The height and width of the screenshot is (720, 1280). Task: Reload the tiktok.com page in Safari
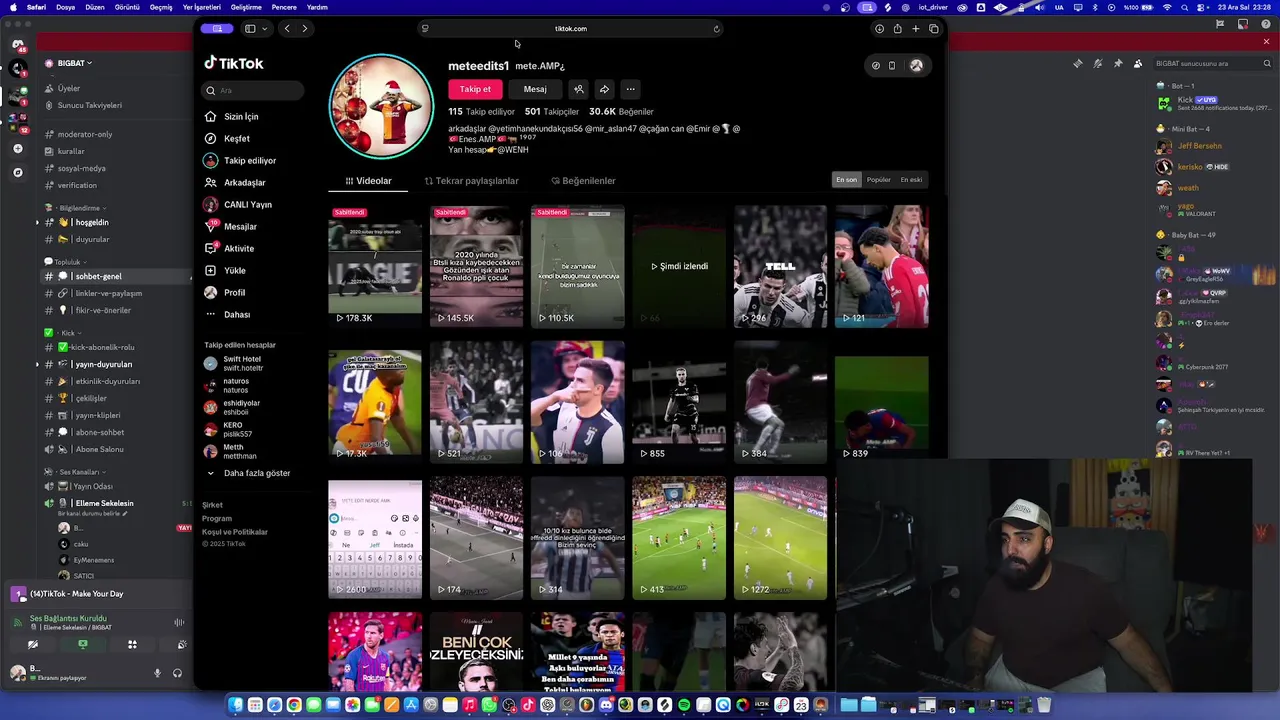click(716, 29)
